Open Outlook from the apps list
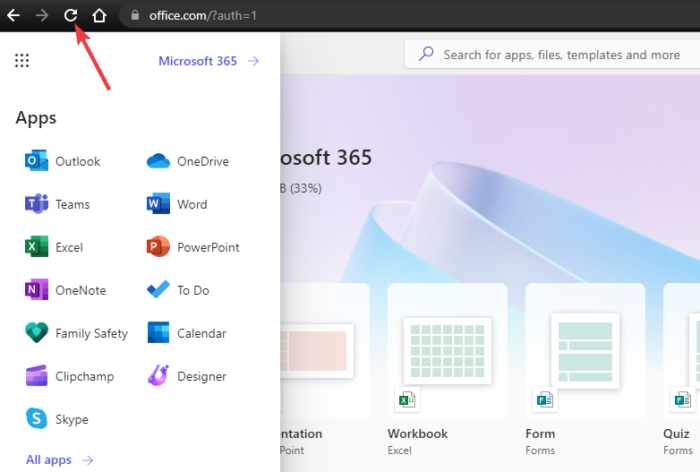The width and height of the screenshot is (700, 472). 62,161
